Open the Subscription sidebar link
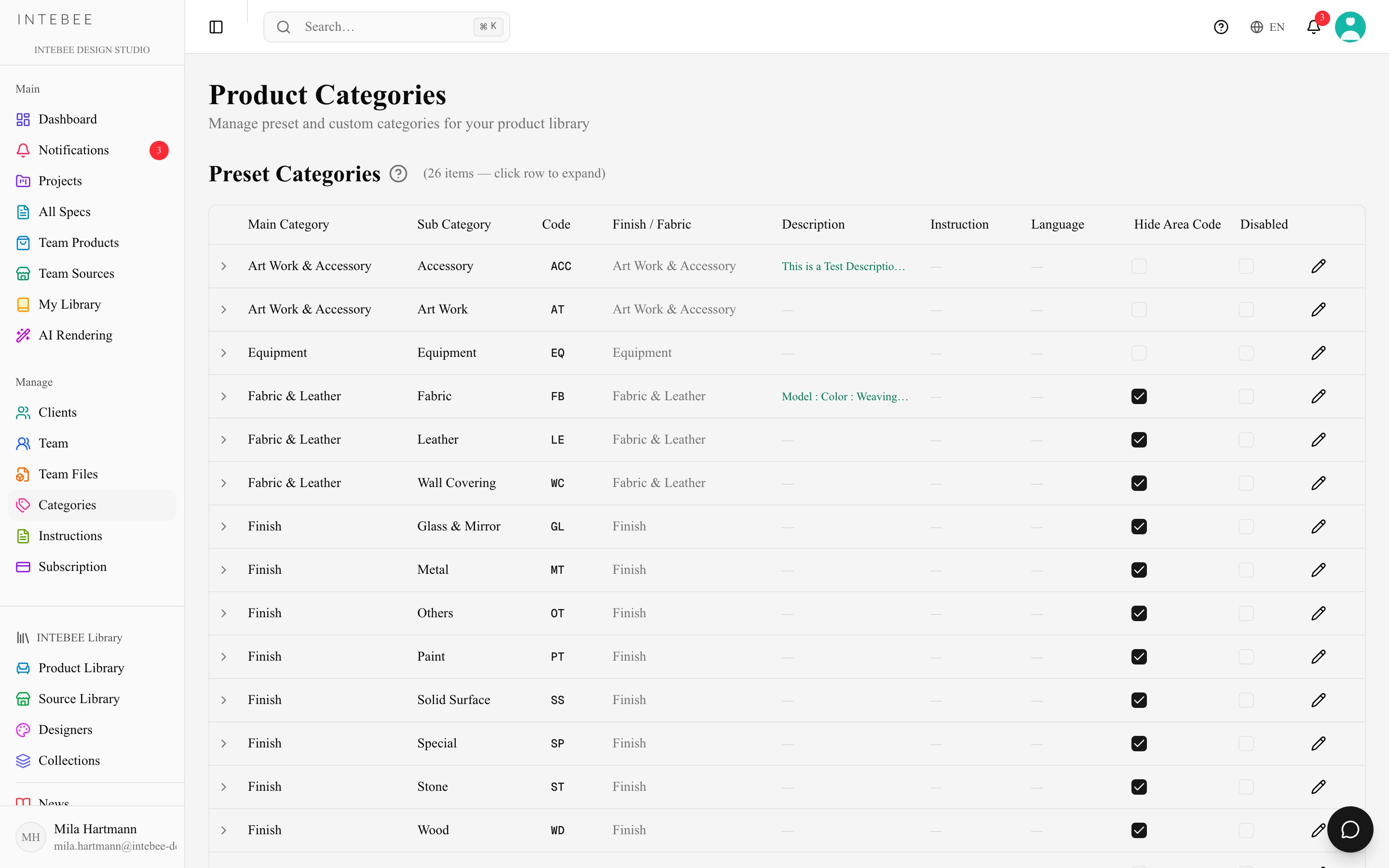The width and height of the screenshot is (1389, 868). 92,567
